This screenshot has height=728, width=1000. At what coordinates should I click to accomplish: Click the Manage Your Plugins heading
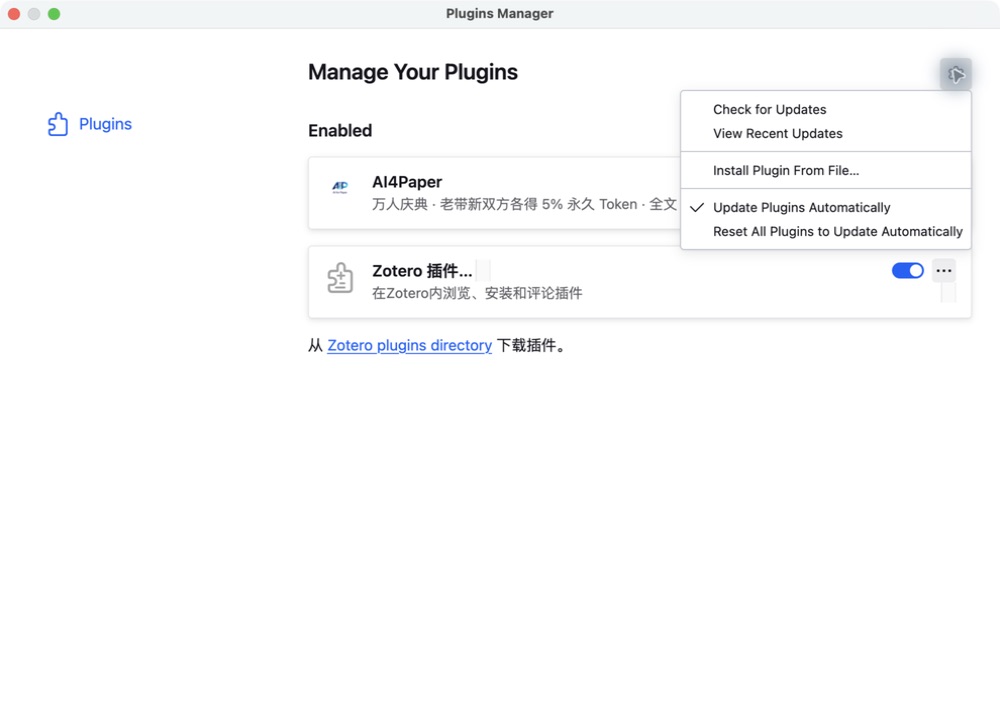coord(413,73)
